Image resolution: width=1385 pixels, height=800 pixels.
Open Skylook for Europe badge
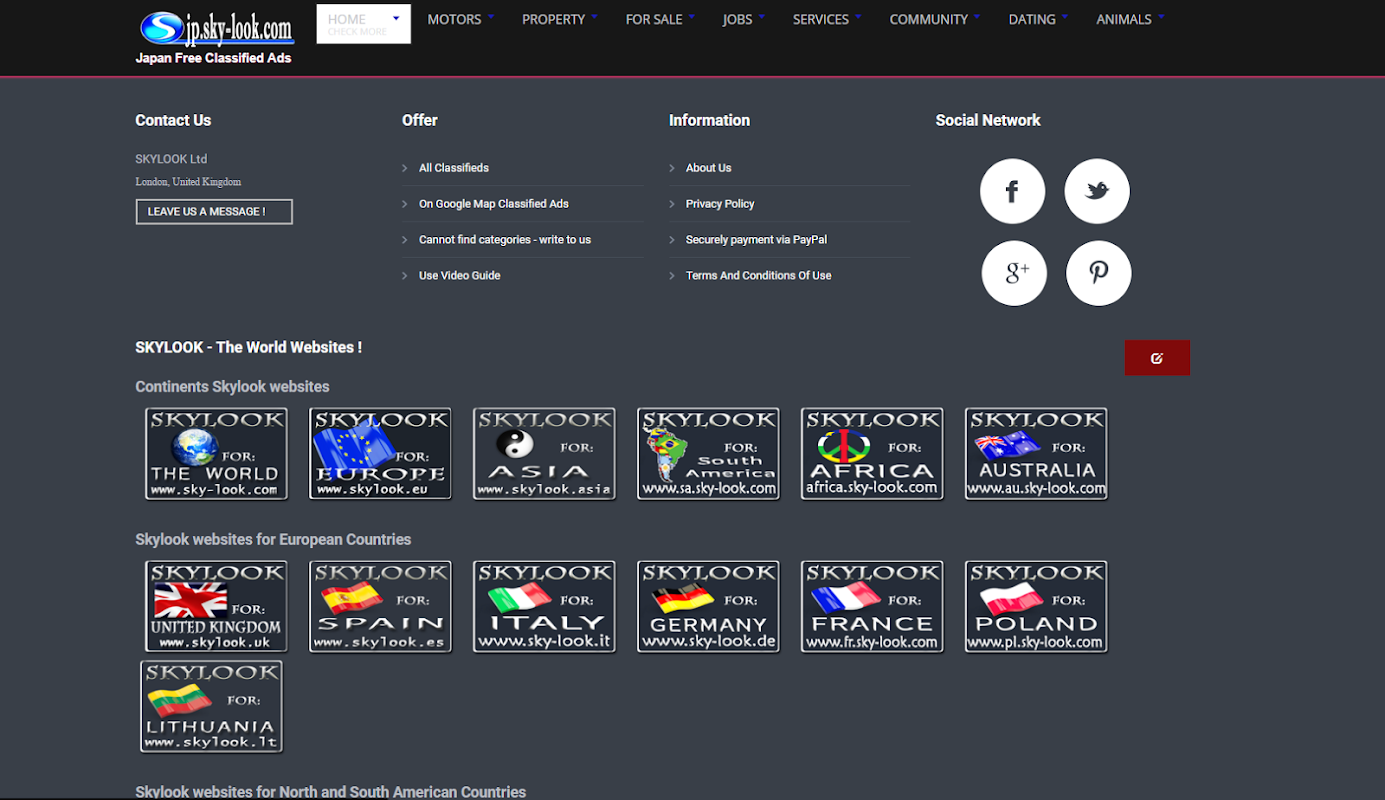click(380, 453)
